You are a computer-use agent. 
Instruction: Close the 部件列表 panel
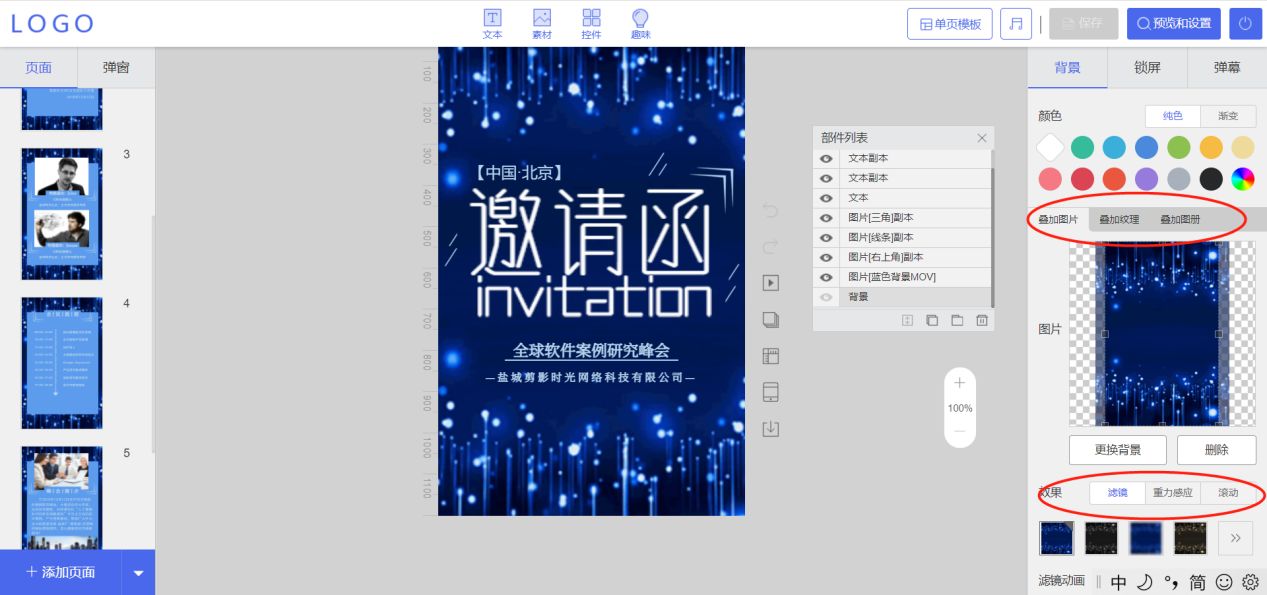pyautogui.click(x=982, y=138)
